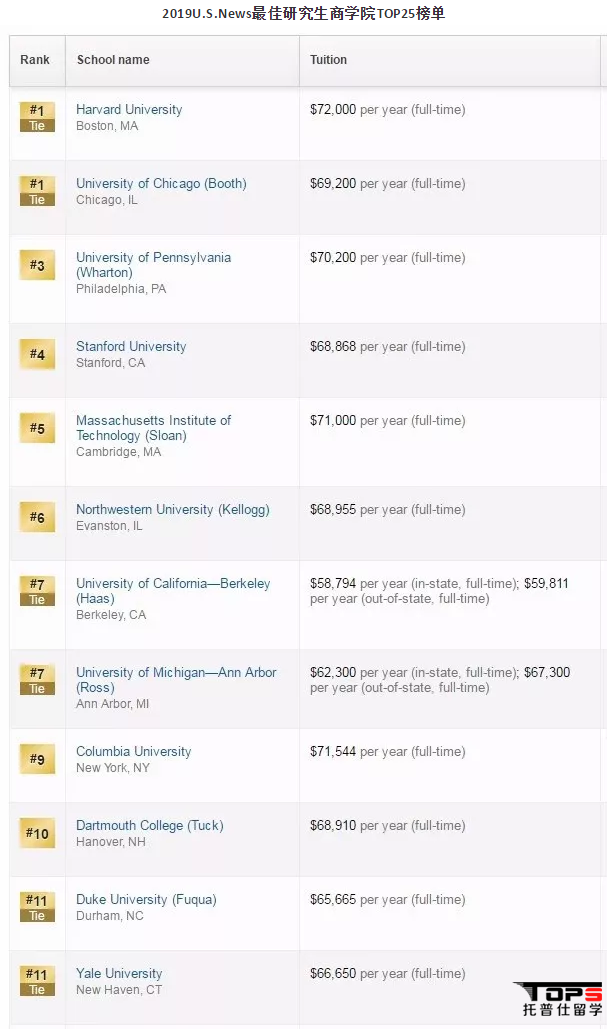Open University of California—Berkeley (Haas) link
This screenshot has width=607, height=1029.
point(173,584)
